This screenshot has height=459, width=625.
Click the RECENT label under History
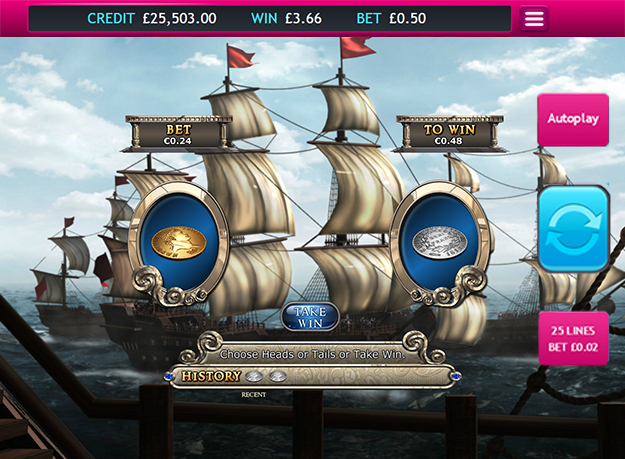tap(254, 394)
